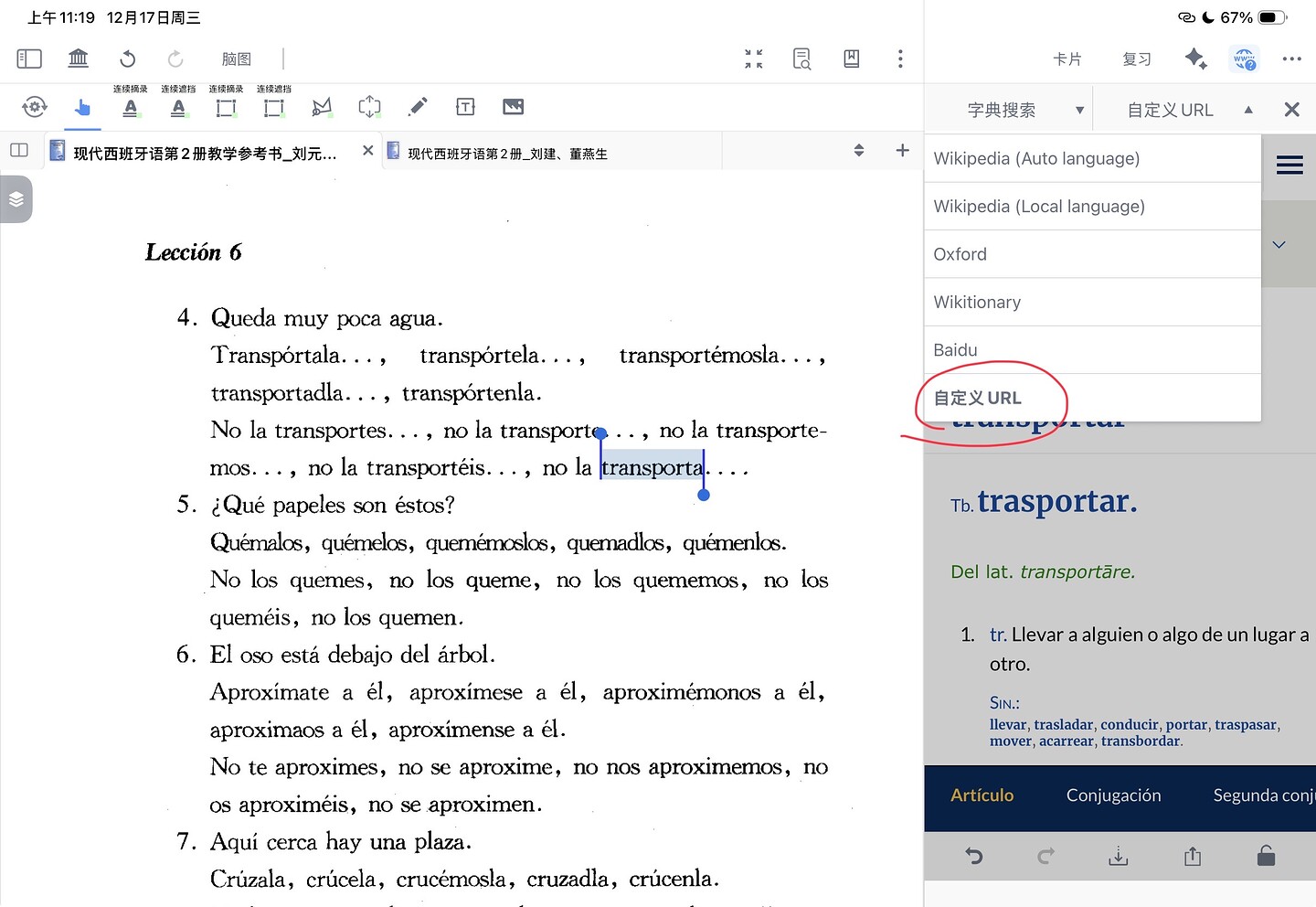The height and width of the screenshot is (907, 1316).
Task: Go to the library home icon
Action: [79, 59]
